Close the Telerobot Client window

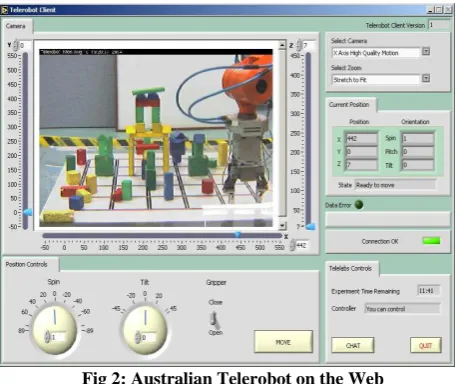click(x=448, y=10)
